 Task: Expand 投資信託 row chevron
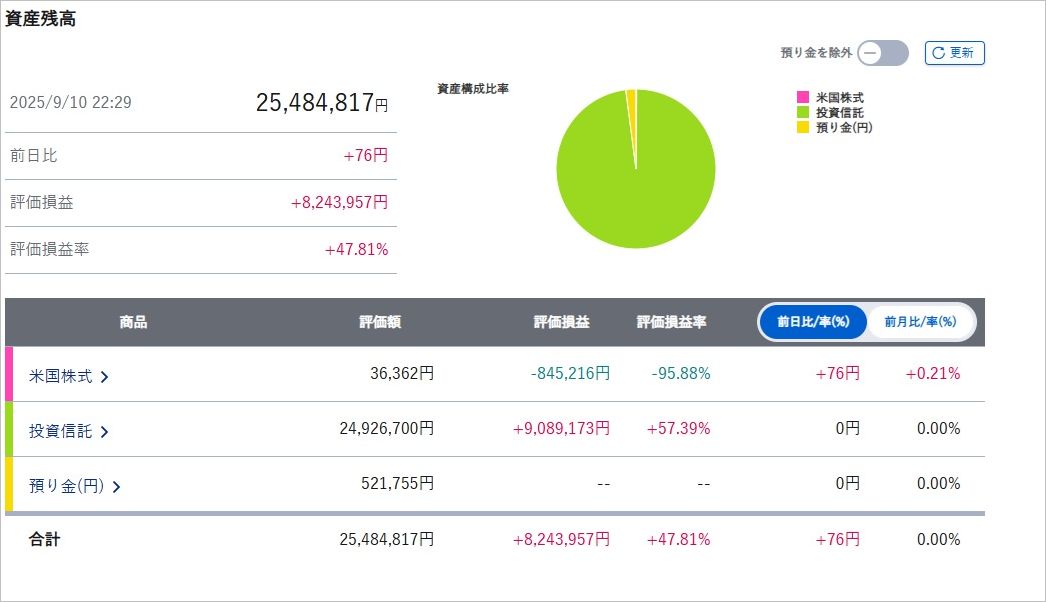104,432
